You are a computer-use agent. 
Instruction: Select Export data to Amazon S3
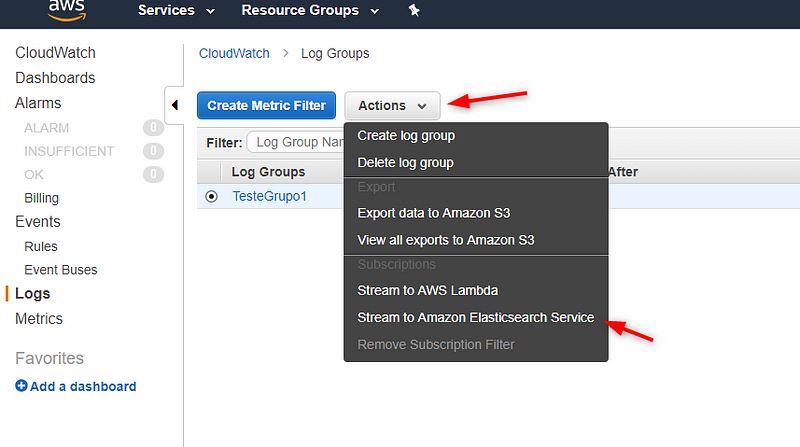pyautogui.click(x=434, y=213)
